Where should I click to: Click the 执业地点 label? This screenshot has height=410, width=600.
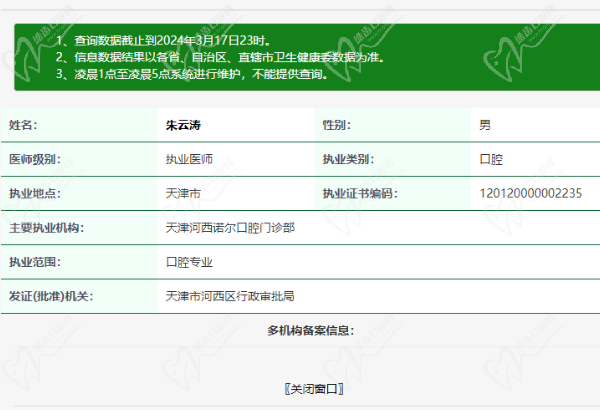click(x=35, y=193)
